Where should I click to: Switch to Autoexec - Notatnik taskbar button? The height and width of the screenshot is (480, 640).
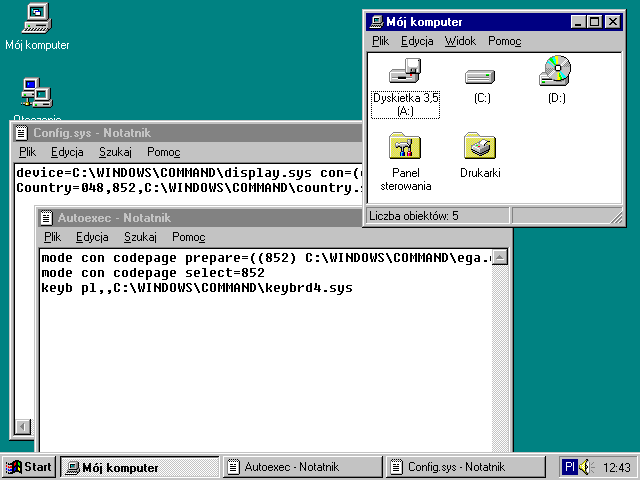[303, 467]
